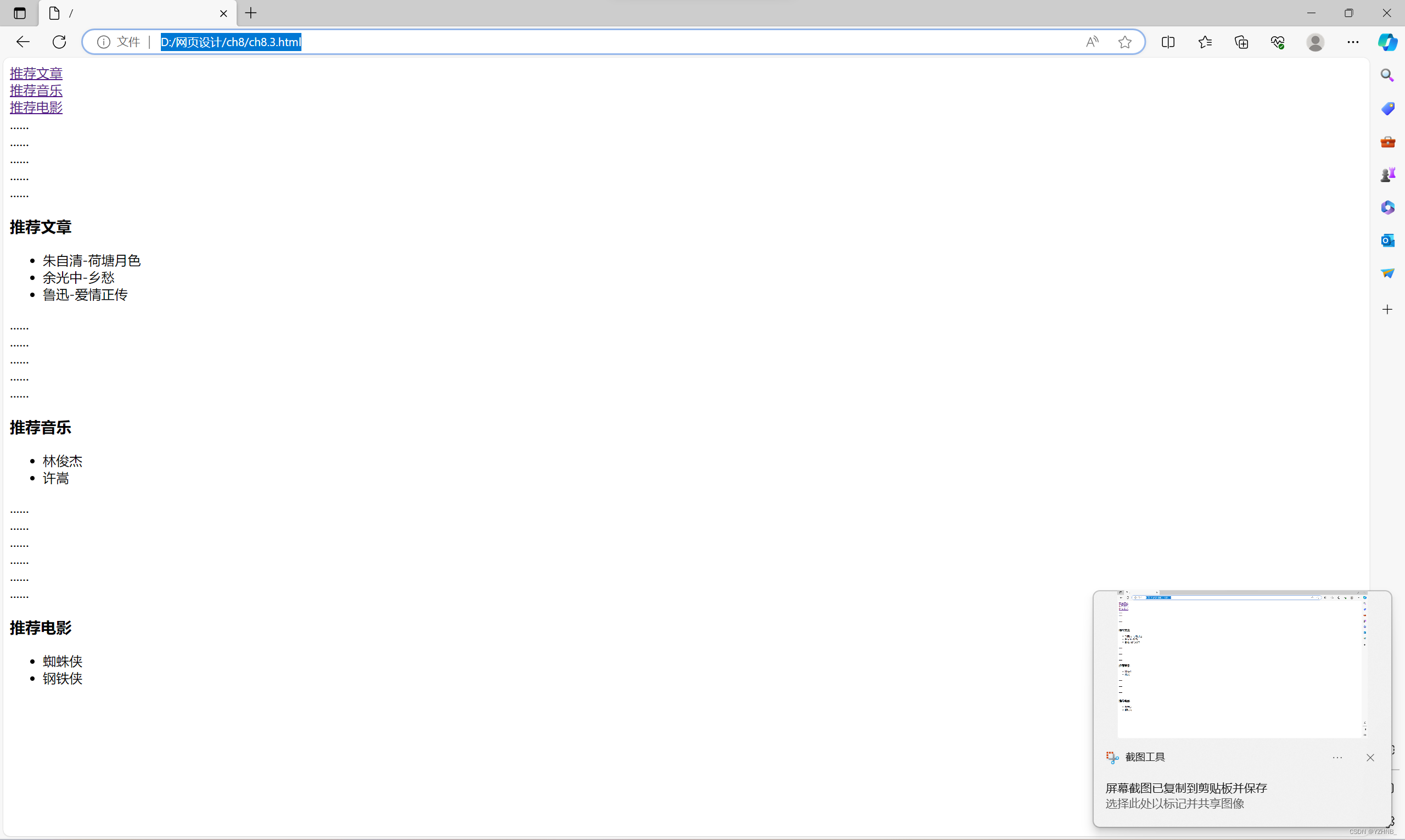
Task: Open the read aloud icon in address bar
Action: click(x=1092, y=42)
